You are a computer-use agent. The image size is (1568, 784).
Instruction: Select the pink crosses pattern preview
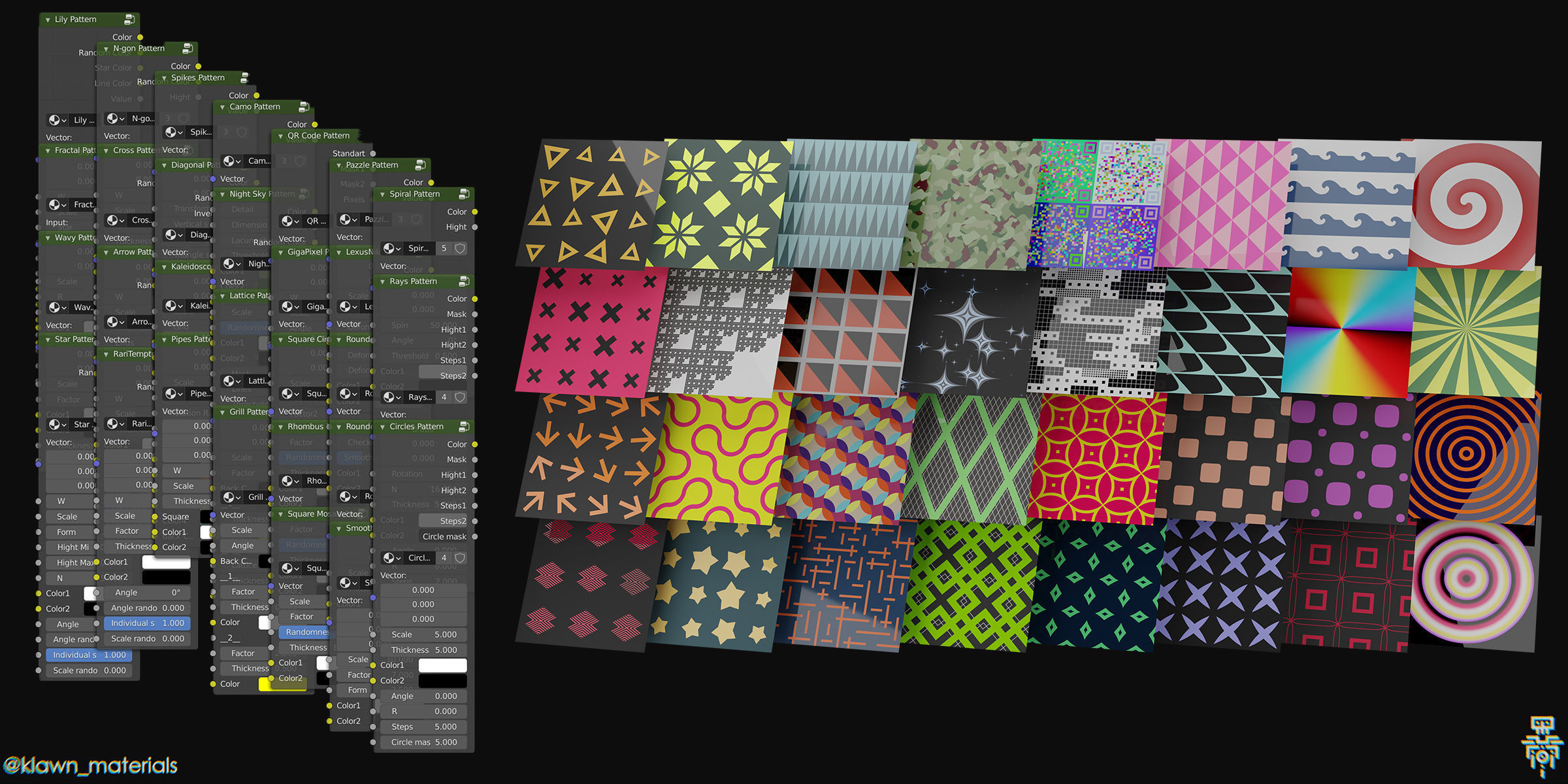coord(591,331)
